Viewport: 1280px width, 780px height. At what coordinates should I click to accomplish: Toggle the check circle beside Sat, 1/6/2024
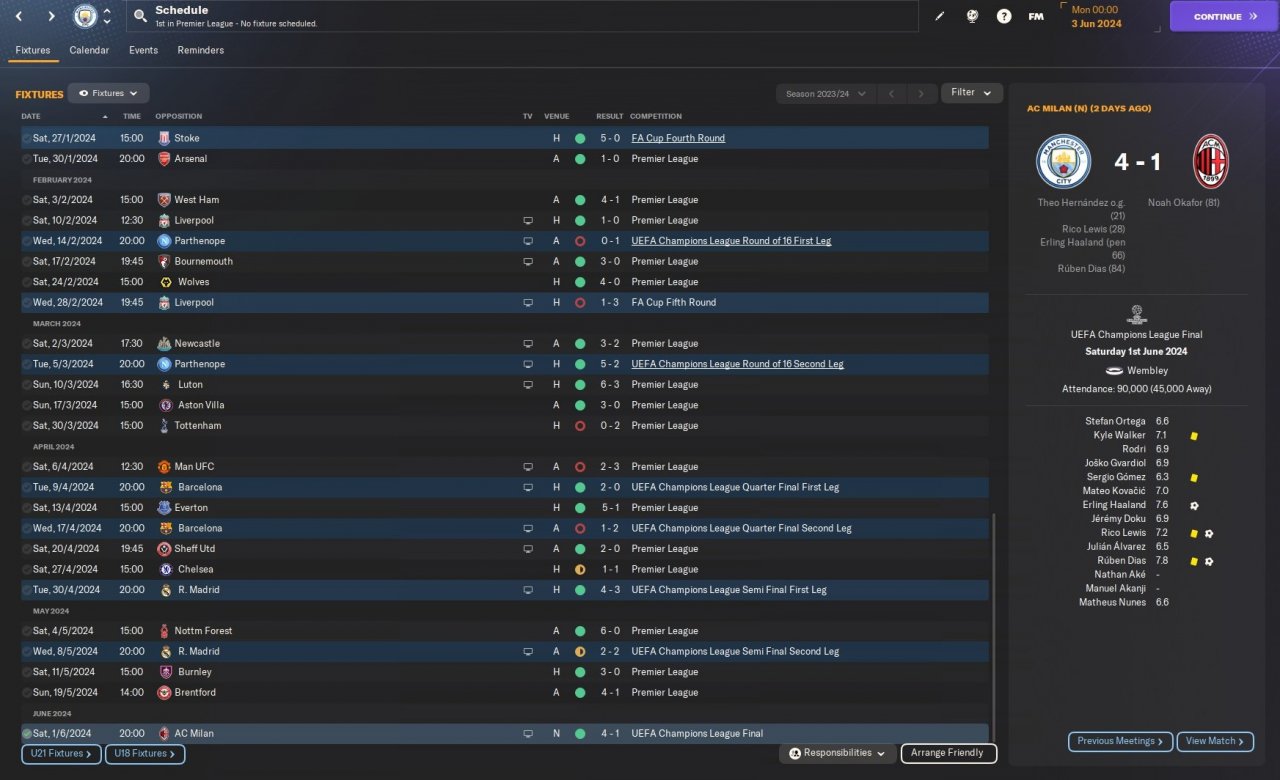pos(26,734)
